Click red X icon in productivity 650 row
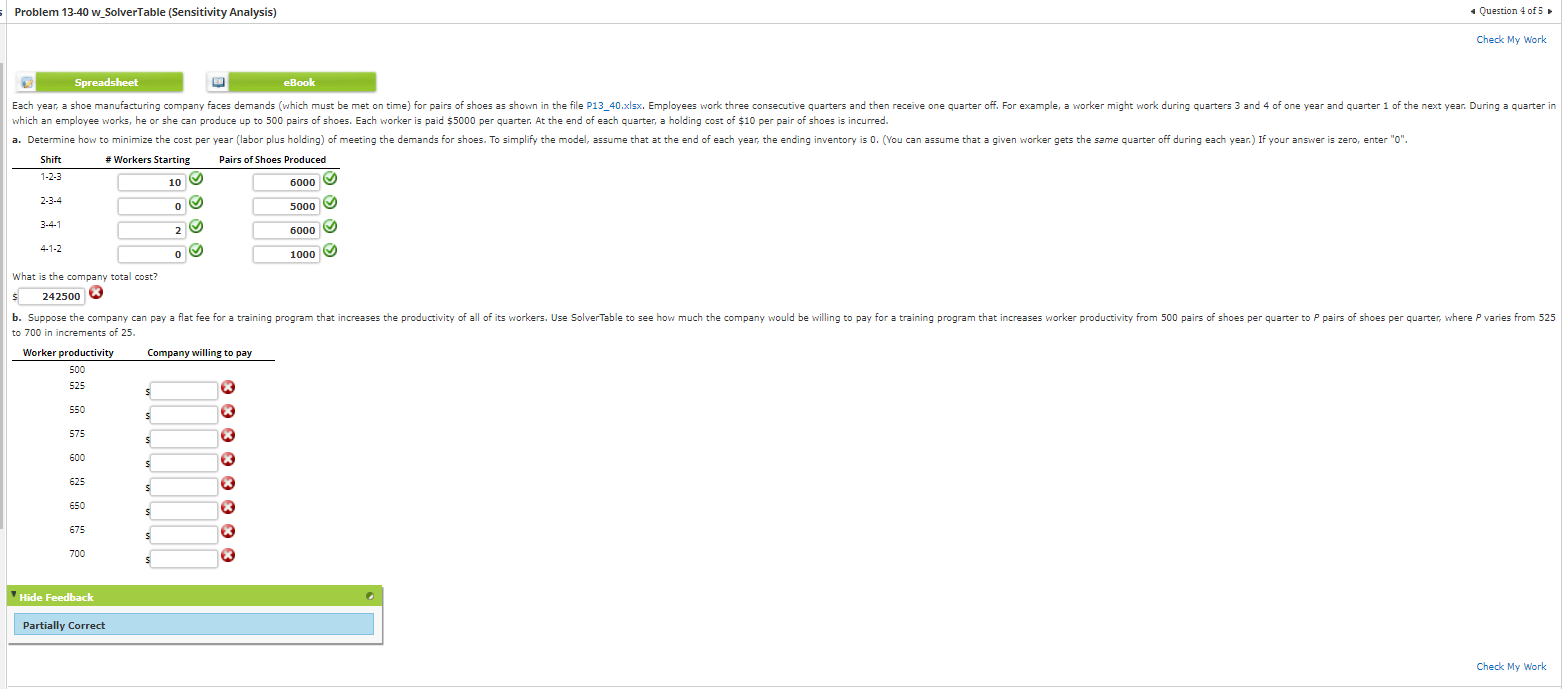This screenshot has height=689, width=1564. (x=227, y=507)
